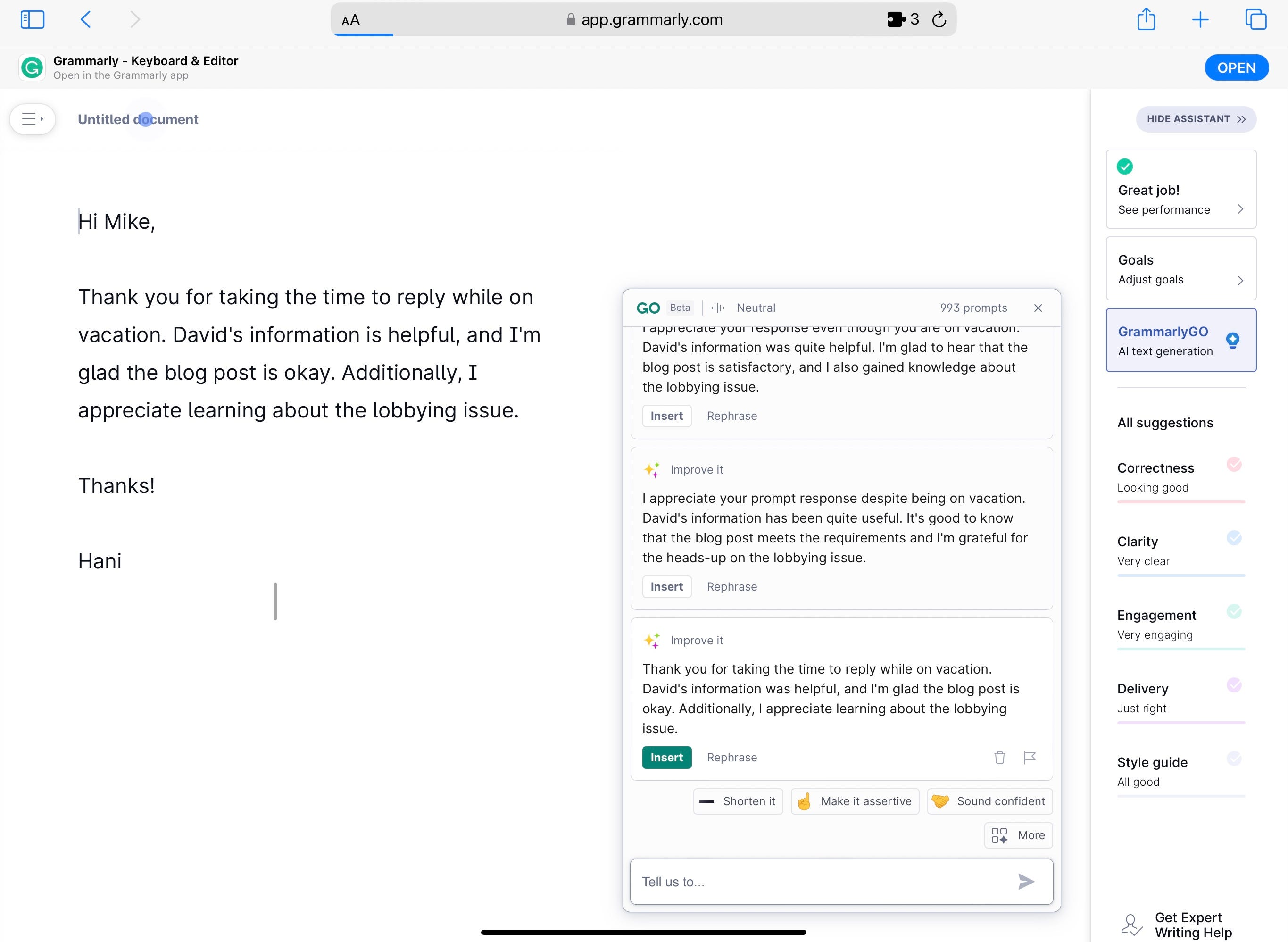The image size is (1288, 942).
Task: Open More prompt options
Action: tap(1018, 835)
